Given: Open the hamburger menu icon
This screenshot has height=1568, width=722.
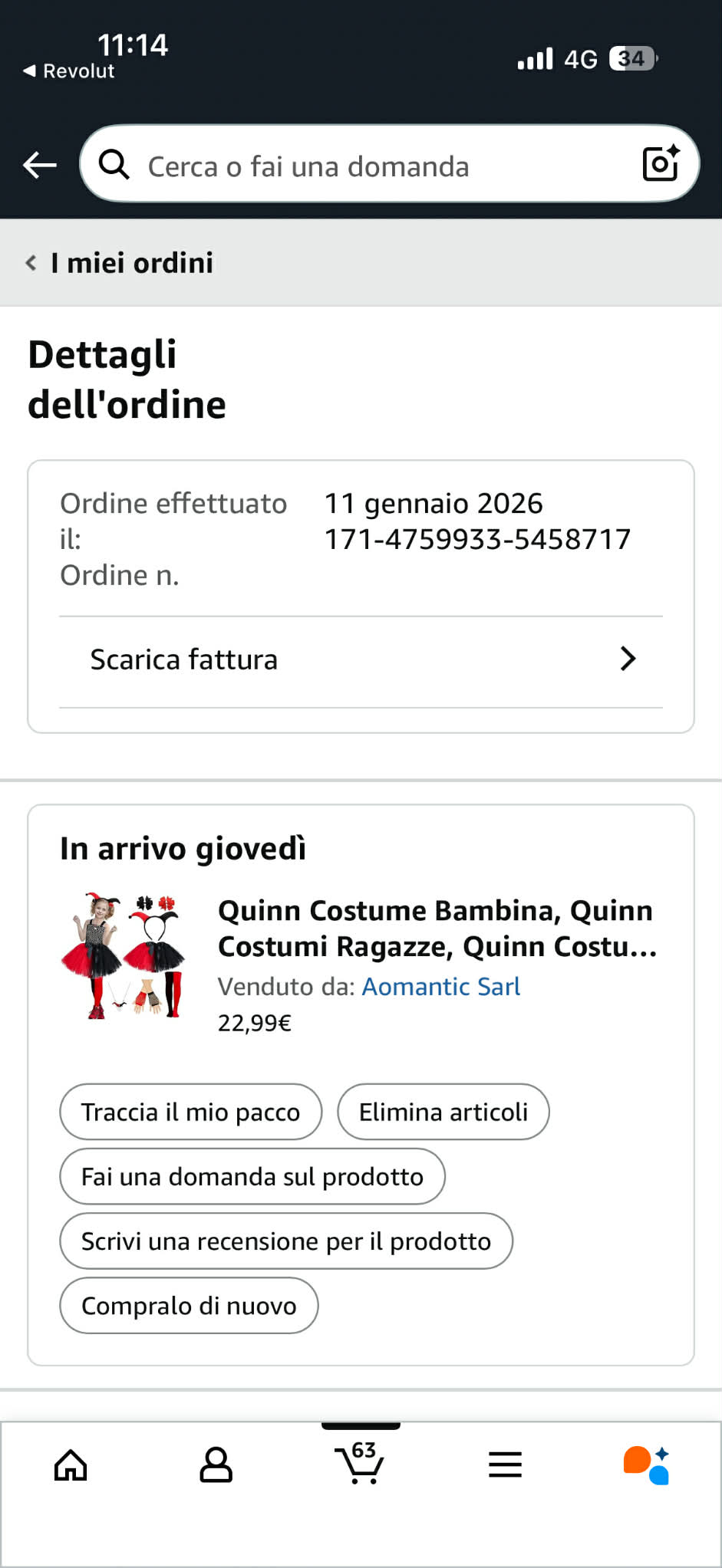Looking at the screenshot, I should point(505,1464).
